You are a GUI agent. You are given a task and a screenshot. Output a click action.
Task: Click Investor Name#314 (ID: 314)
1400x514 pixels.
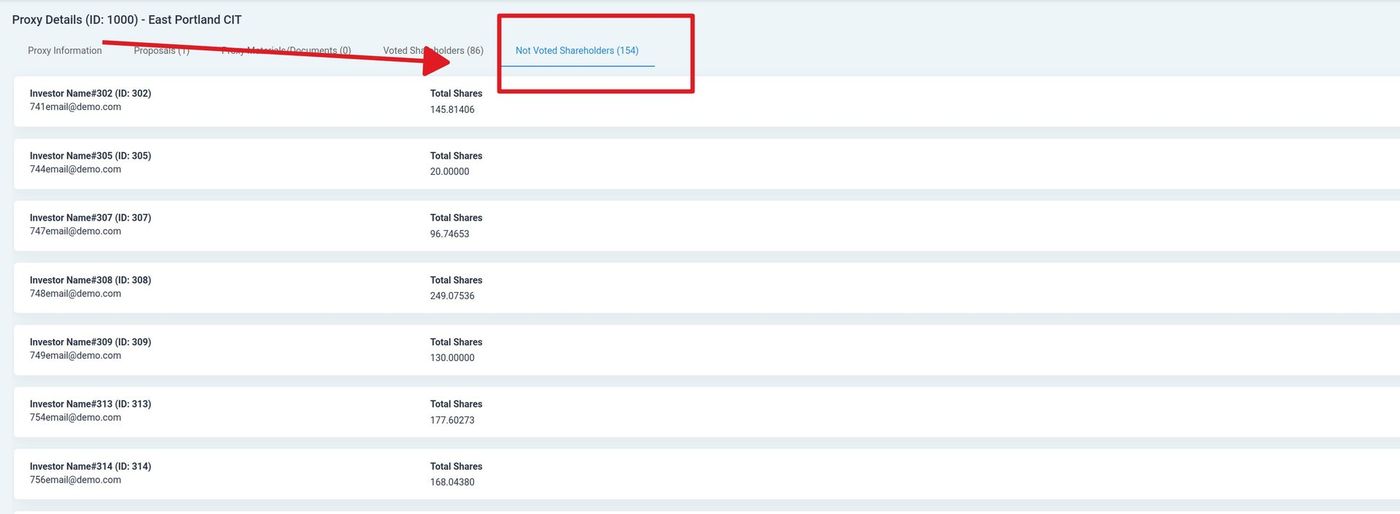point(90,466)
